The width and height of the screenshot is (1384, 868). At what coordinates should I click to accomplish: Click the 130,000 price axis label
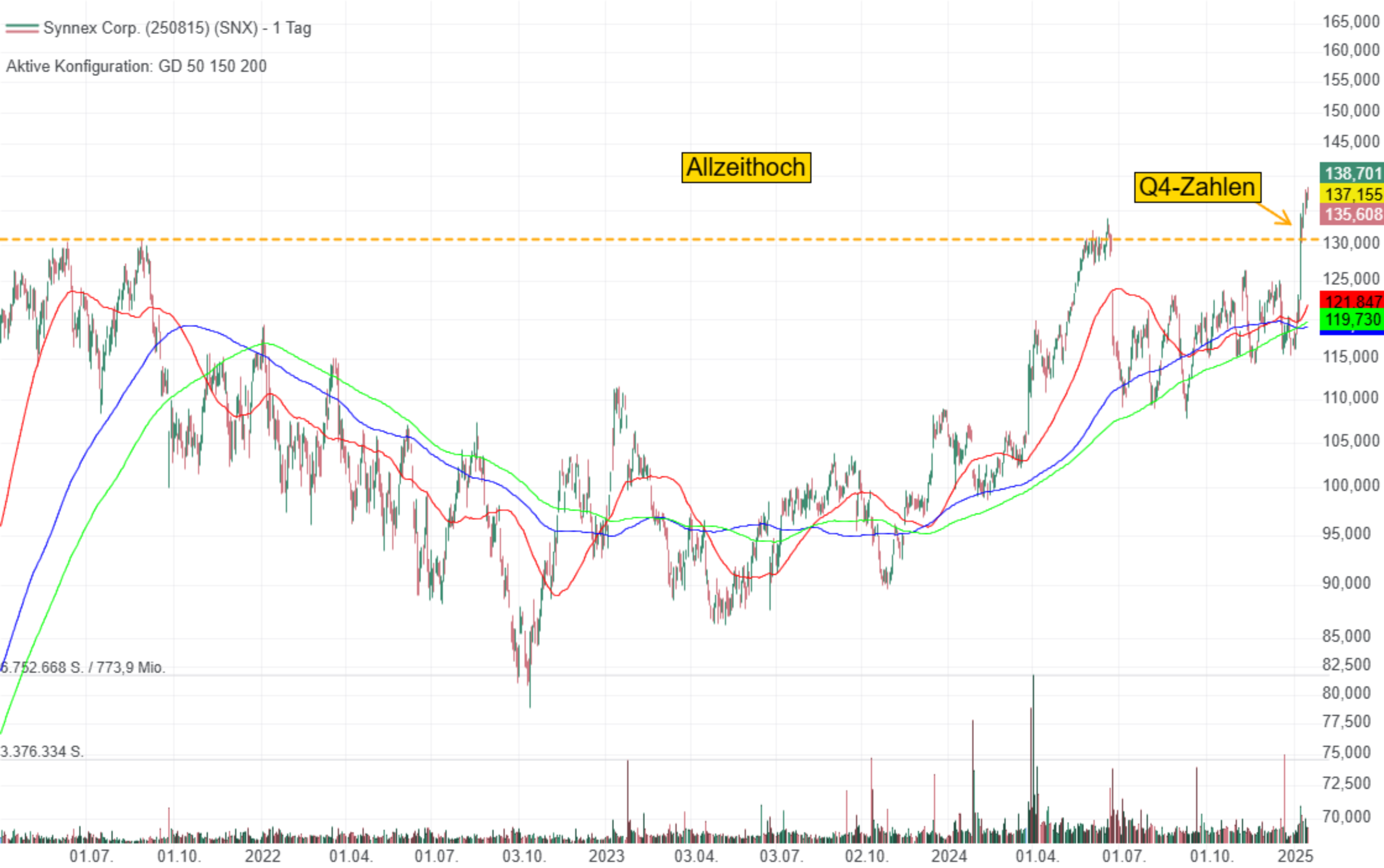point(1351,243)
